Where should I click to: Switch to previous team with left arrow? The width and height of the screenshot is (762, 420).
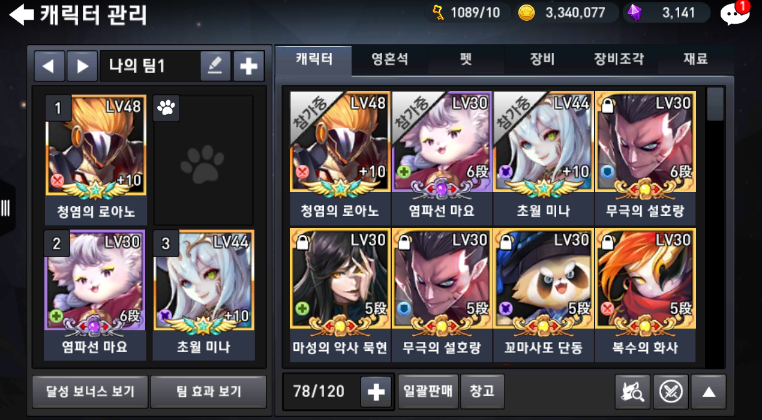pyautogui.click(x=49, y=66)
